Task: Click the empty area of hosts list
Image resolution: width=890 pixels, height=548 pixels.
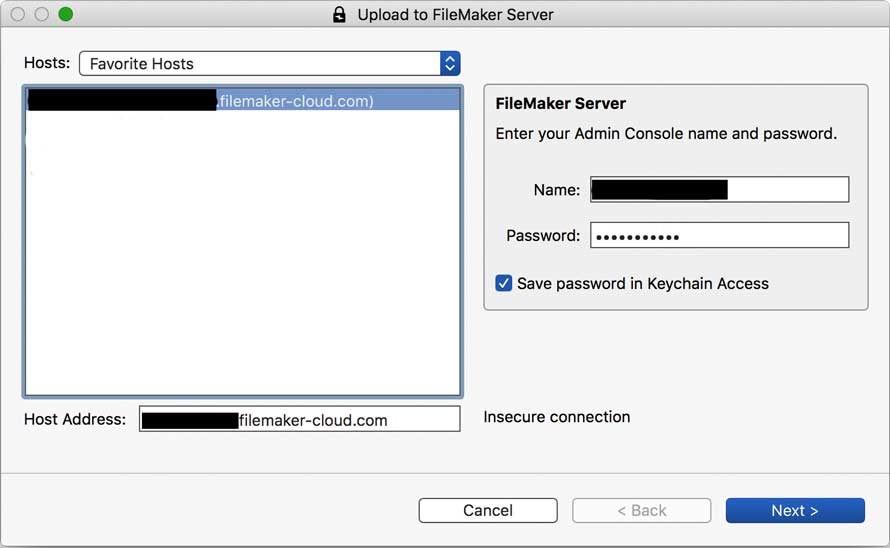Action: [x=242, y=260]
